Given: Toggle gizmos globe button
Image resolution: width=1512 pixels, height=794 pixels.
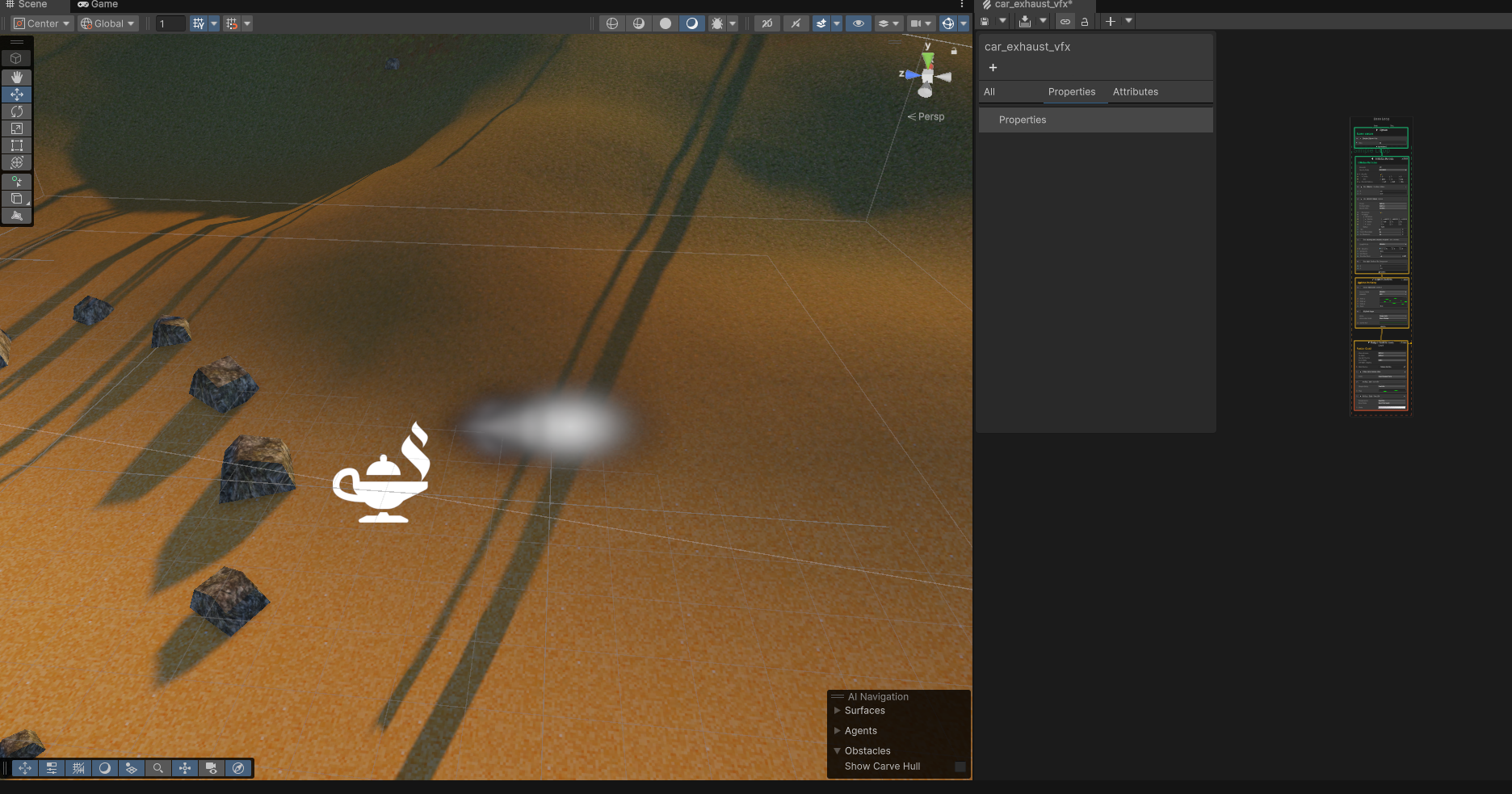Looking at the screenshot, I should [x=948, y=23].
